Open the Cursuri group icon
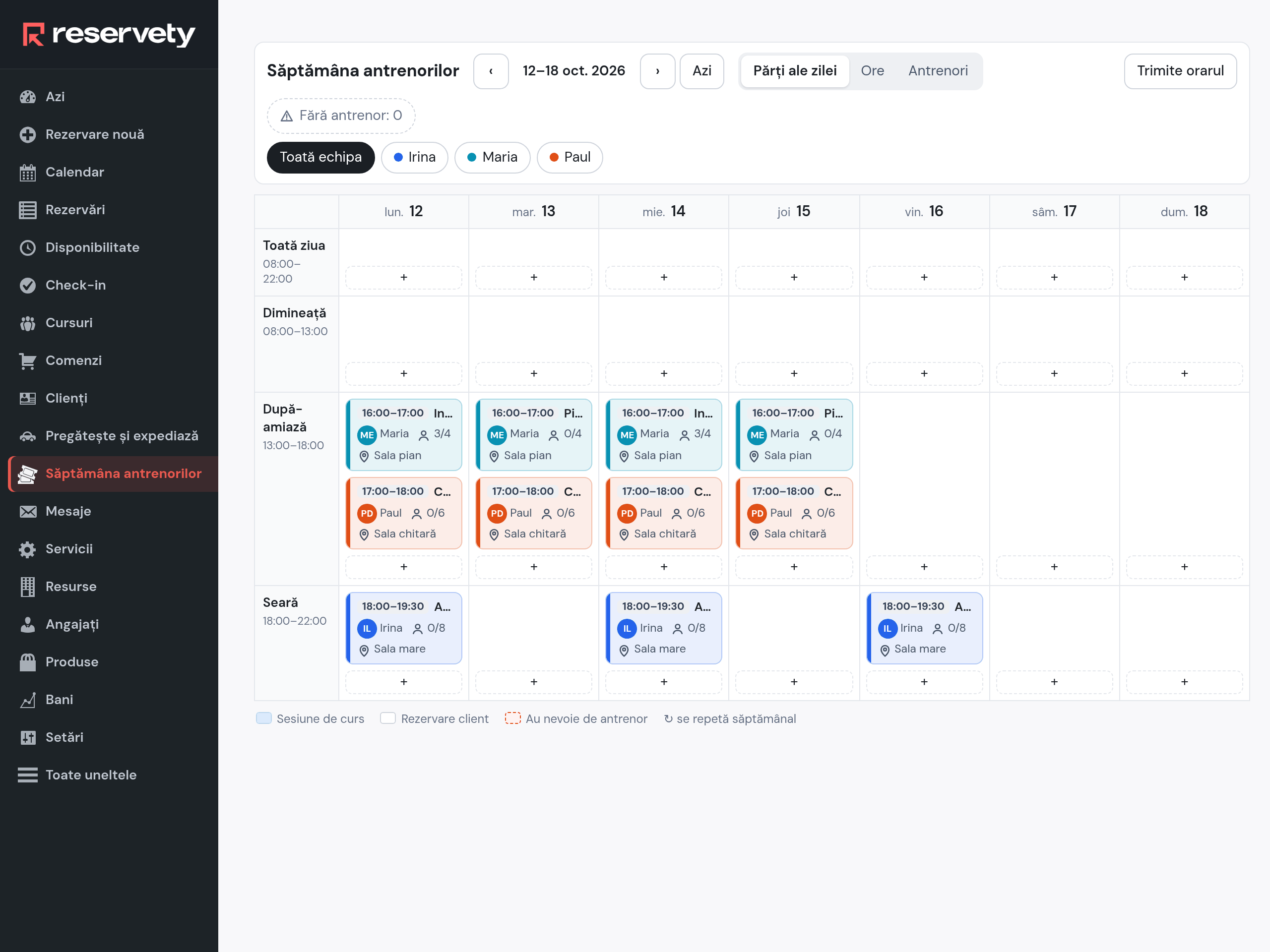 [28, 323]
